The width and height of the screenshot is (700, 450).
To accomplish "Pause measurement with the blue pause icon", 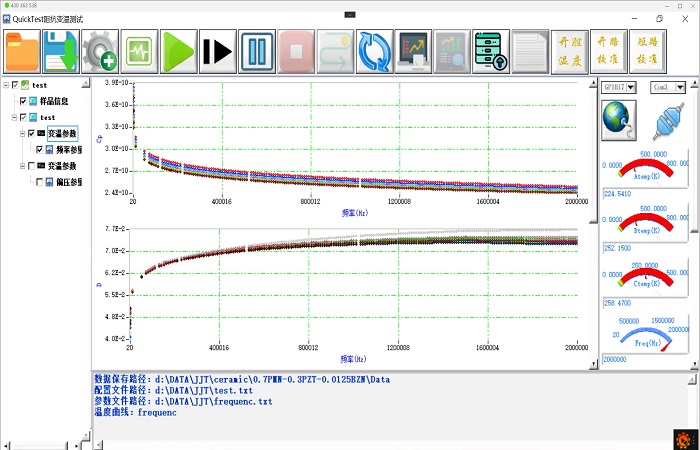I will click(257, 51).
